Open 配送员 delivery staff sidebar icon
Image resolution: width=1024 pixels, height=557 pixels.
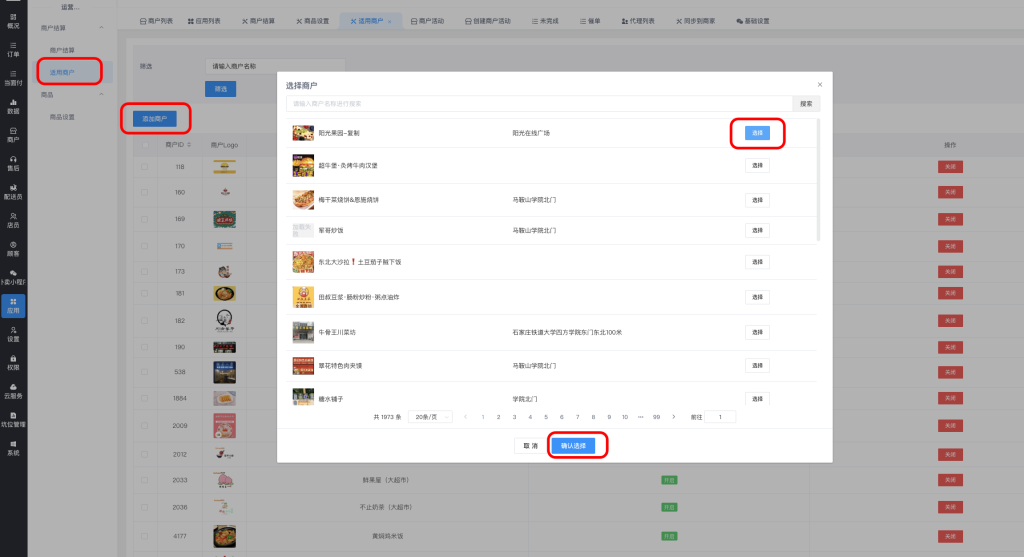[13, 192]
